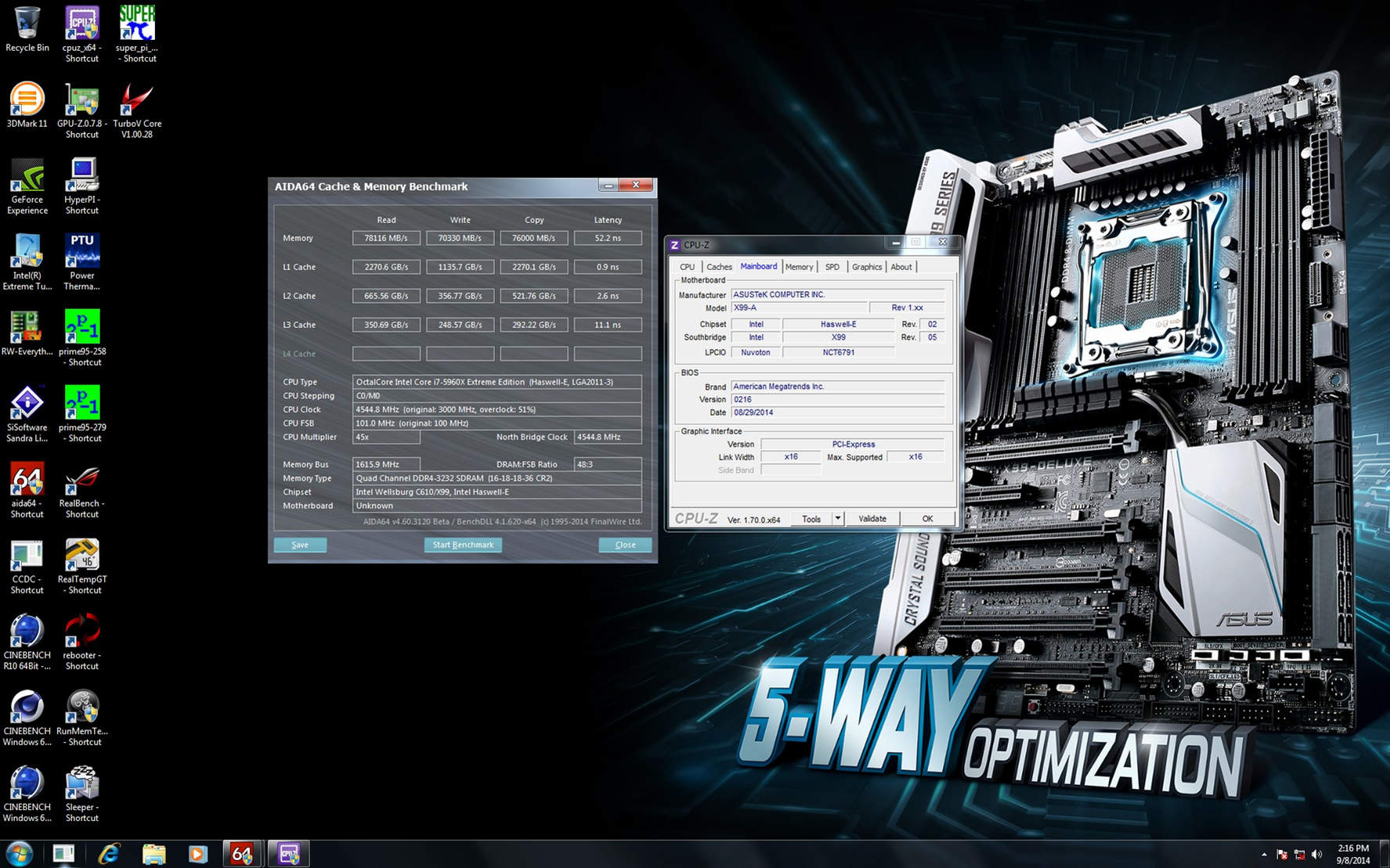
Task: Switch to the Caches tab in CPU-Z
Action: [x=719, y=267]
